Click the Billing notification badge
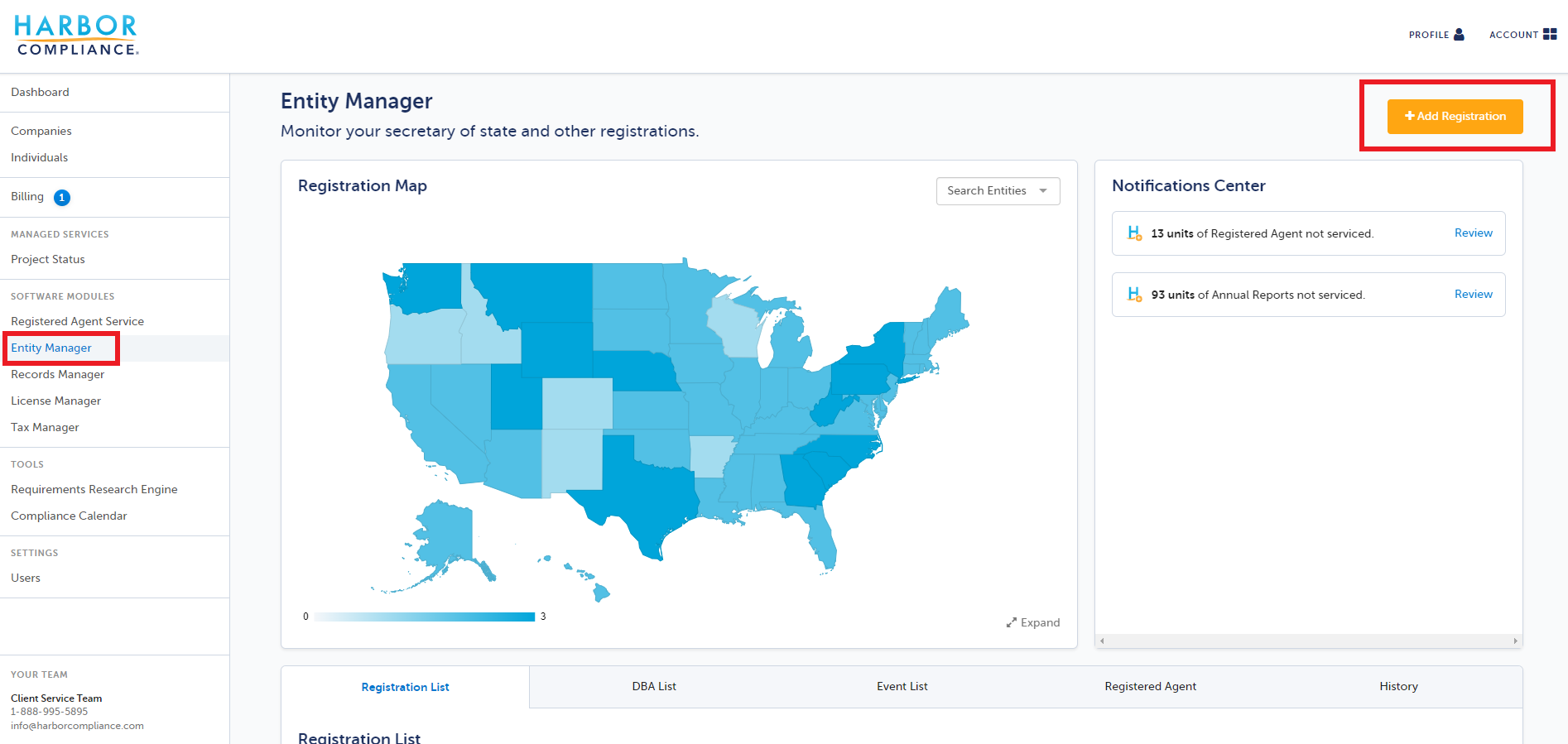1568x744 pixels. [62, 198]
